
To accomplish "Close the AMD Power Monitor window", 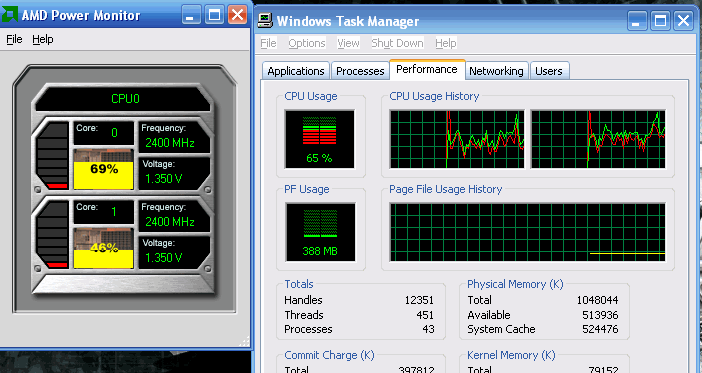I will click(x=237, y=15).
